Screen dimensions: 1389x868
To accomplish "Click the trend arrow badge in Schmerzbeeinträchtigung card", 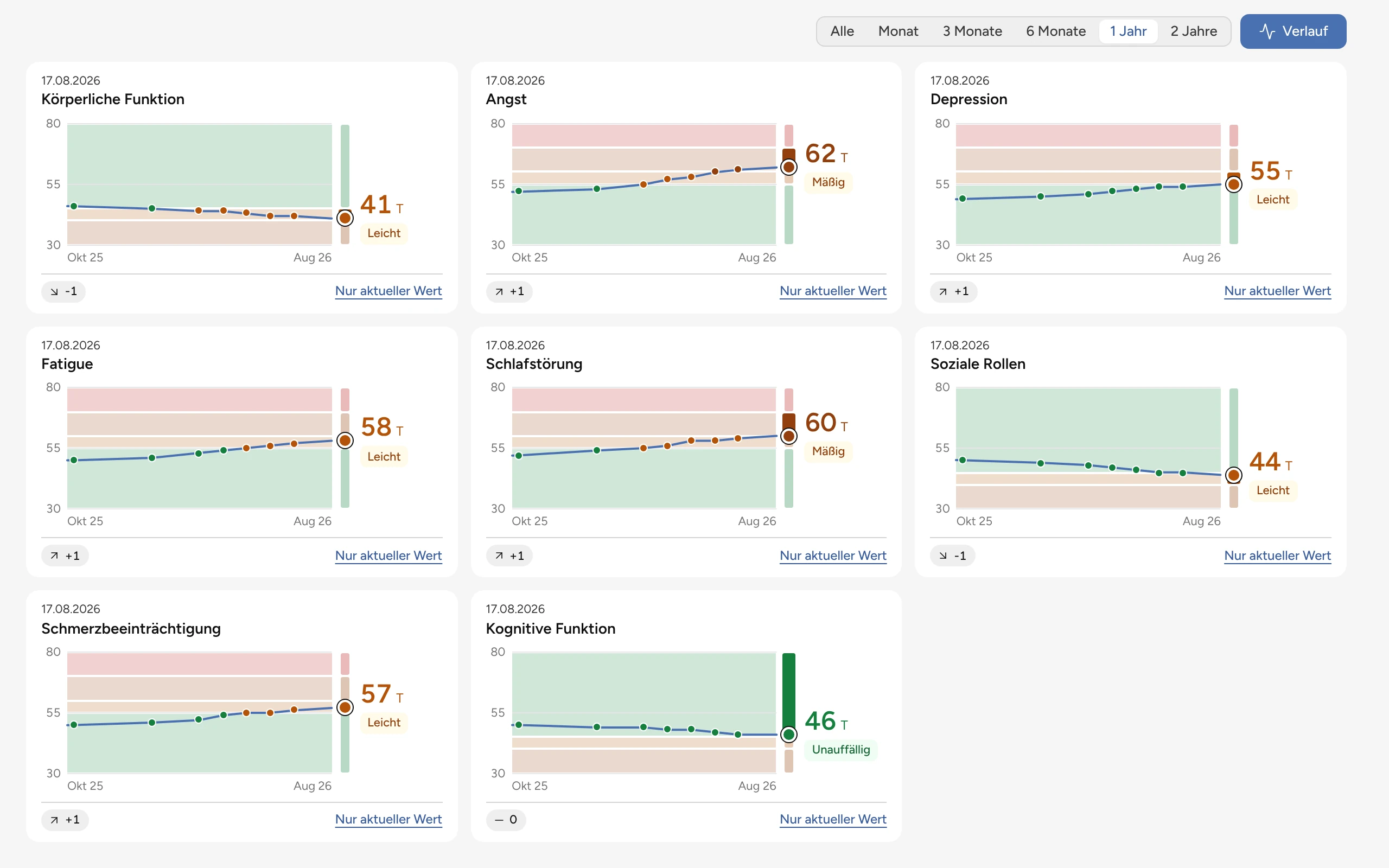I will pyautogui.click(x=65, y=820).
